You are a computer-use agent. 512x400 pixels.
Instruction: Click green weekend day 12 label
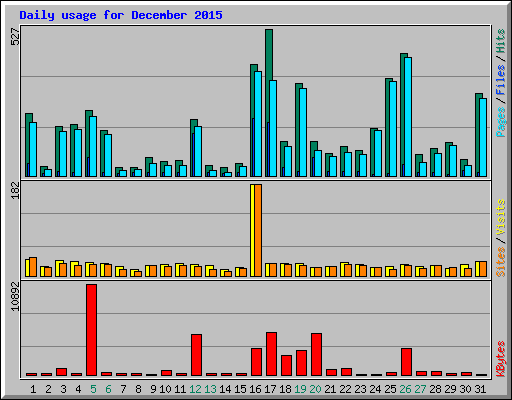[195, 389]
